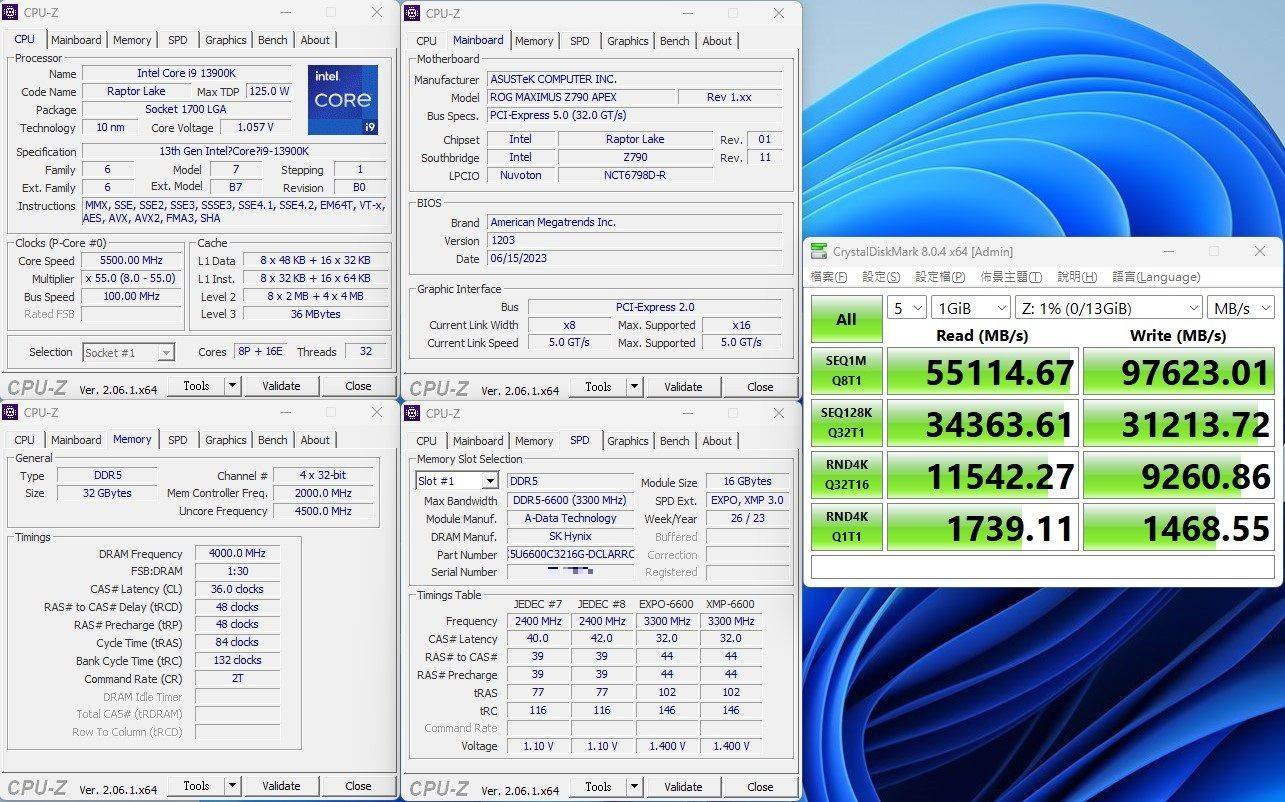1285x802 pixels.
Task: Open the 1GiB test size dropdown
Action: tap(970, 308)
